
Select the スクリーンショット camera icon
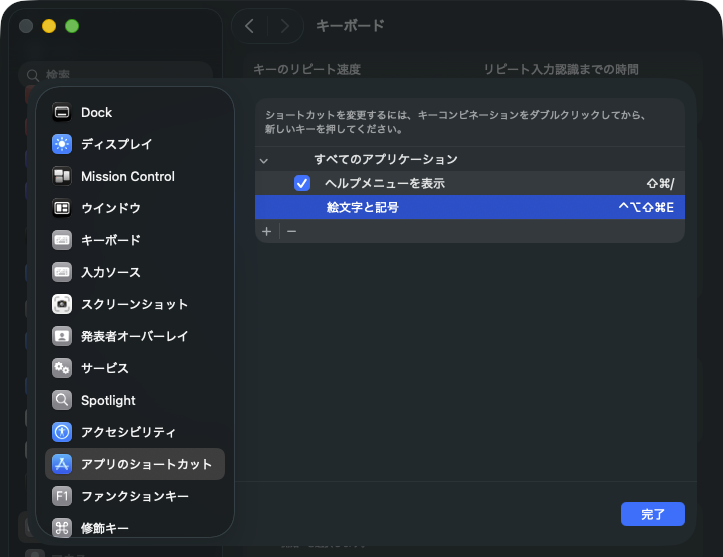click(62, 304)
